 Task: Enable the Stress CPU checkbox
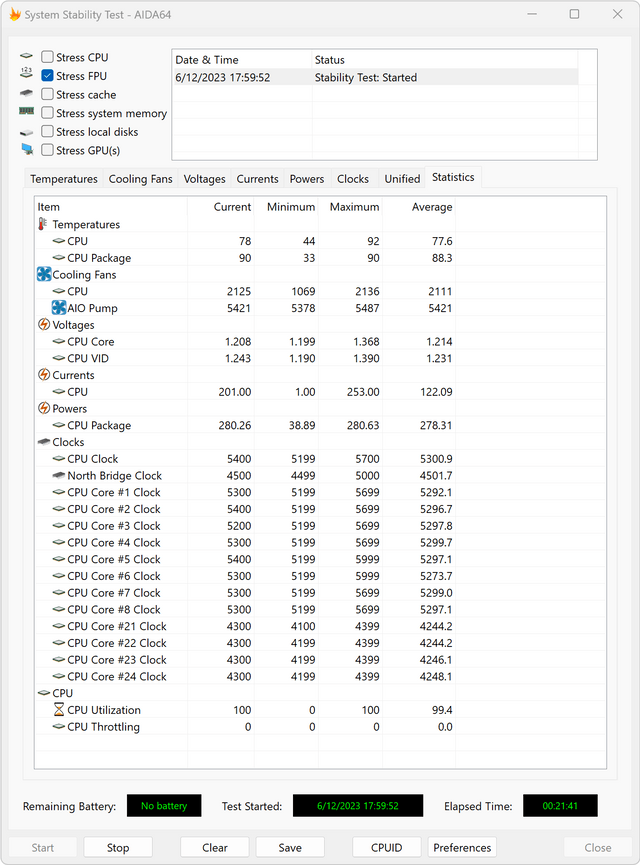coord(47,57)
